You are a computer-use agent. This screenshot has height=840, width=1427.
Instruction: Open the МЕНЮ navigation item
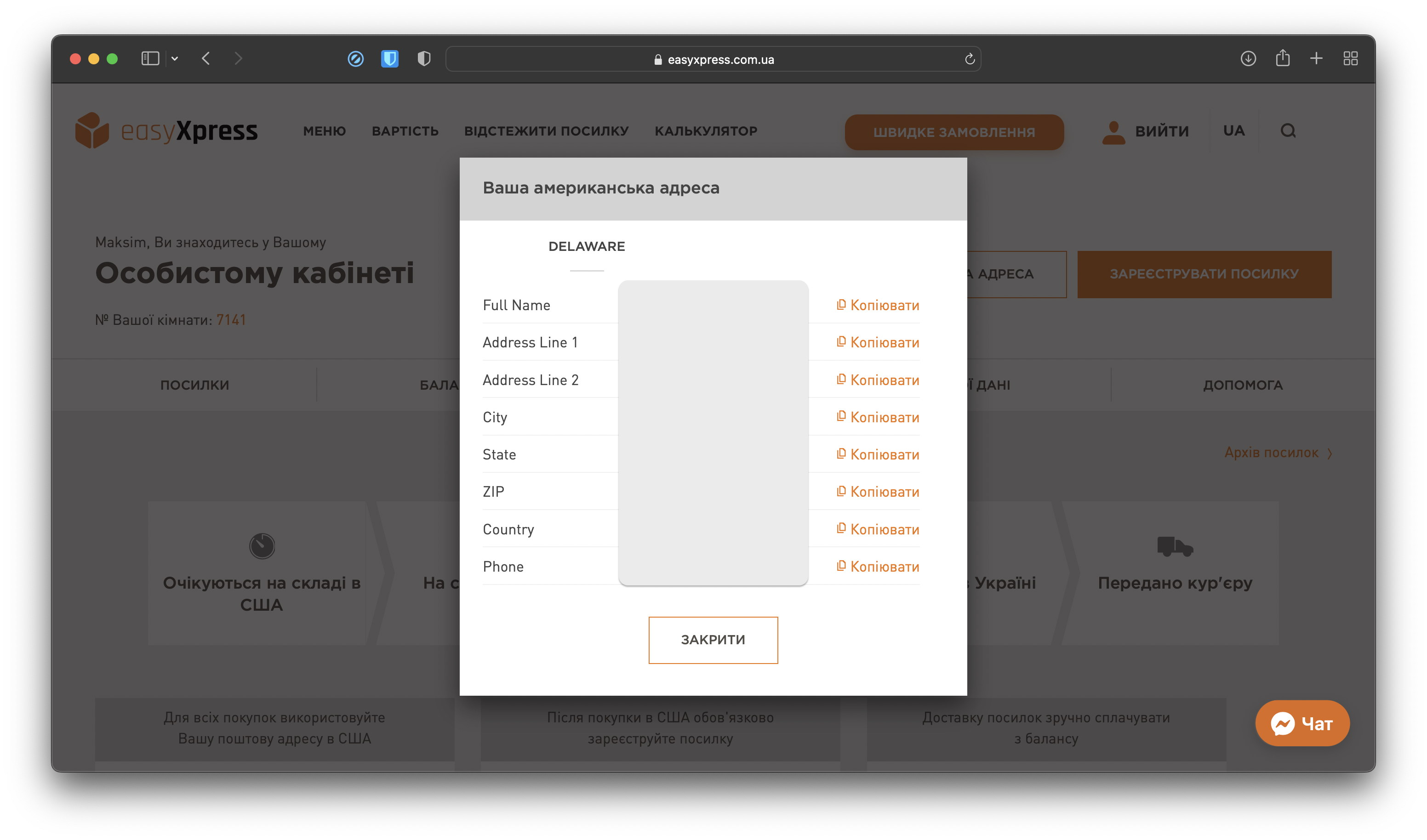click(x=325, y=131)
